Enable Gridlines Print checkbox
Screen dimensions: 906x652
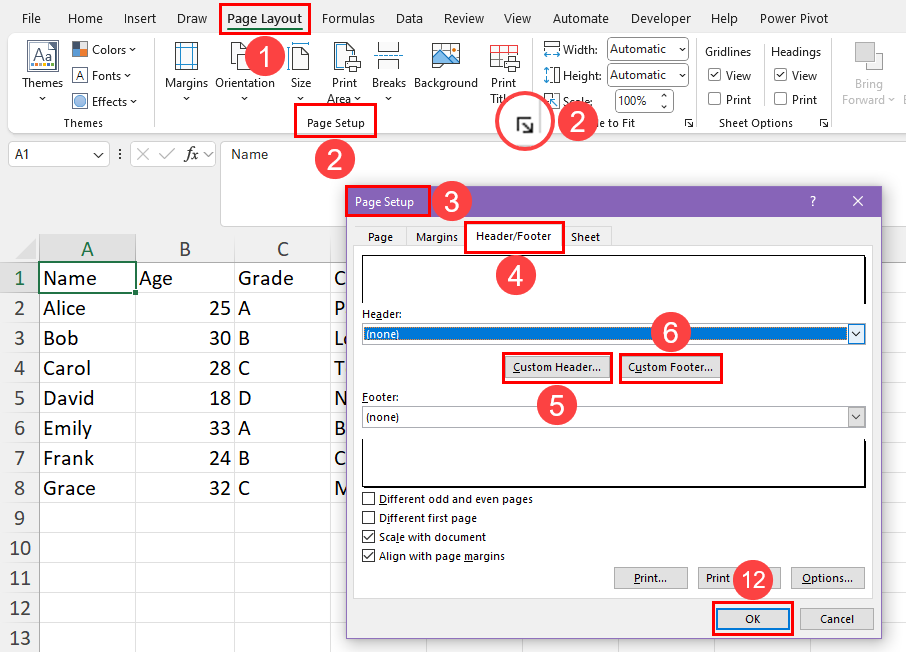click(714, 99)
